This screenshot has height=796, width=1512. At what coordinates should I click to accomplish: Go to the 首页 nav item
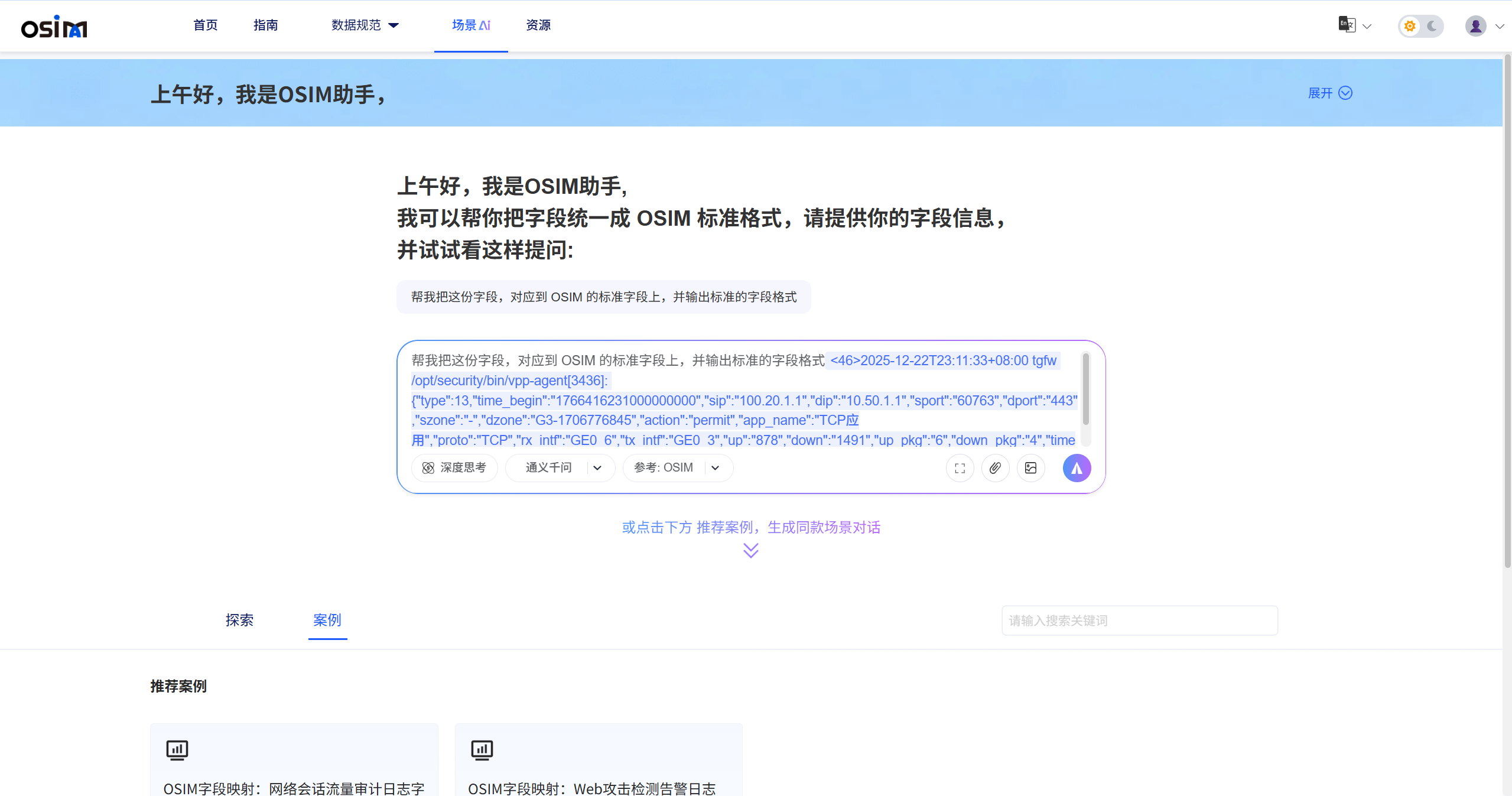(x=205, y=25)
